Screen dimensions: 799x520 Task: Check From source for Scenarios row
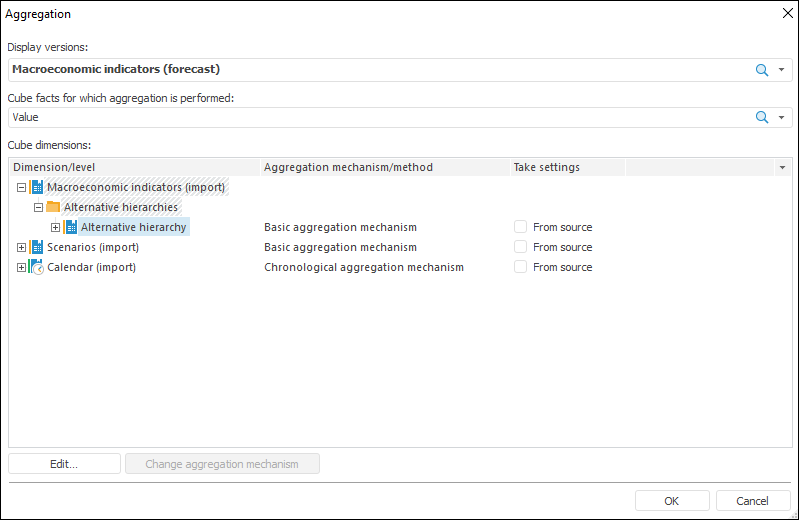tap(520, 247)
